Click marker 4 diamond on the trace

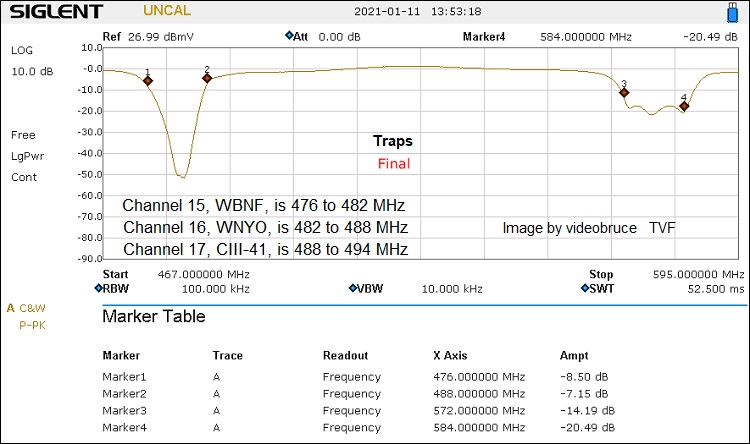point(684,106)
